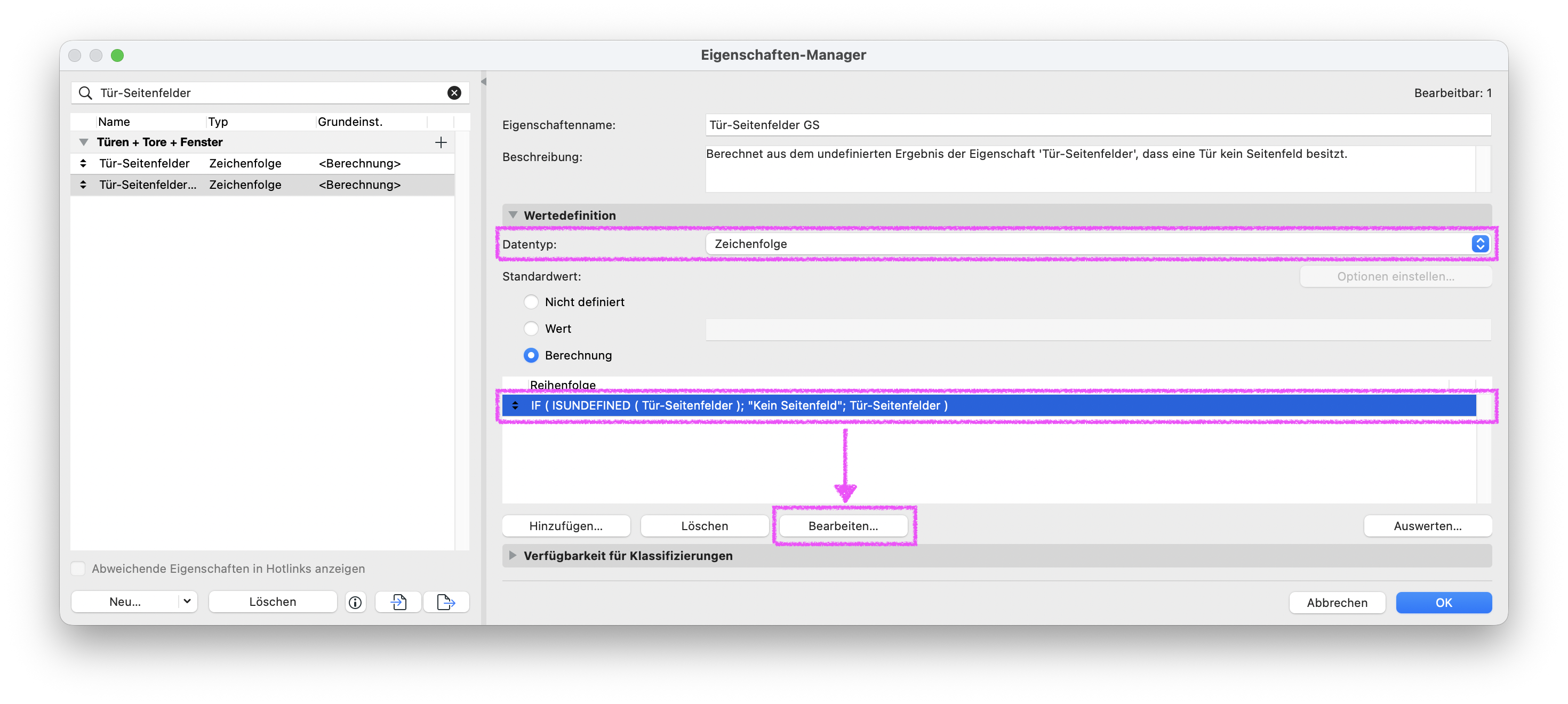Click the Beschreibung field scrollbar
1568x704 pixels.
pos(1483,169)
